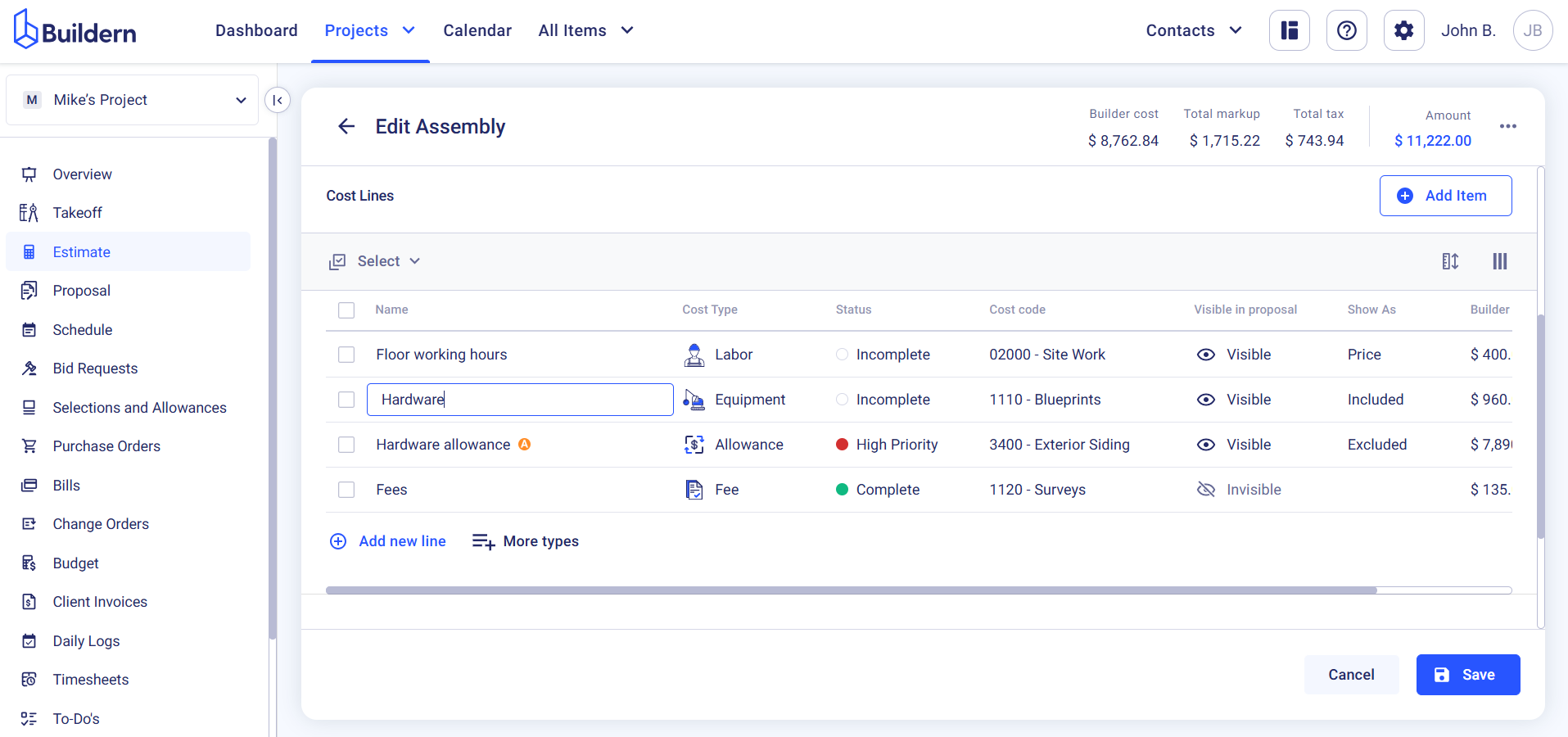Click the JB user avatar

pyautogui.click(x=1533, y=30)
